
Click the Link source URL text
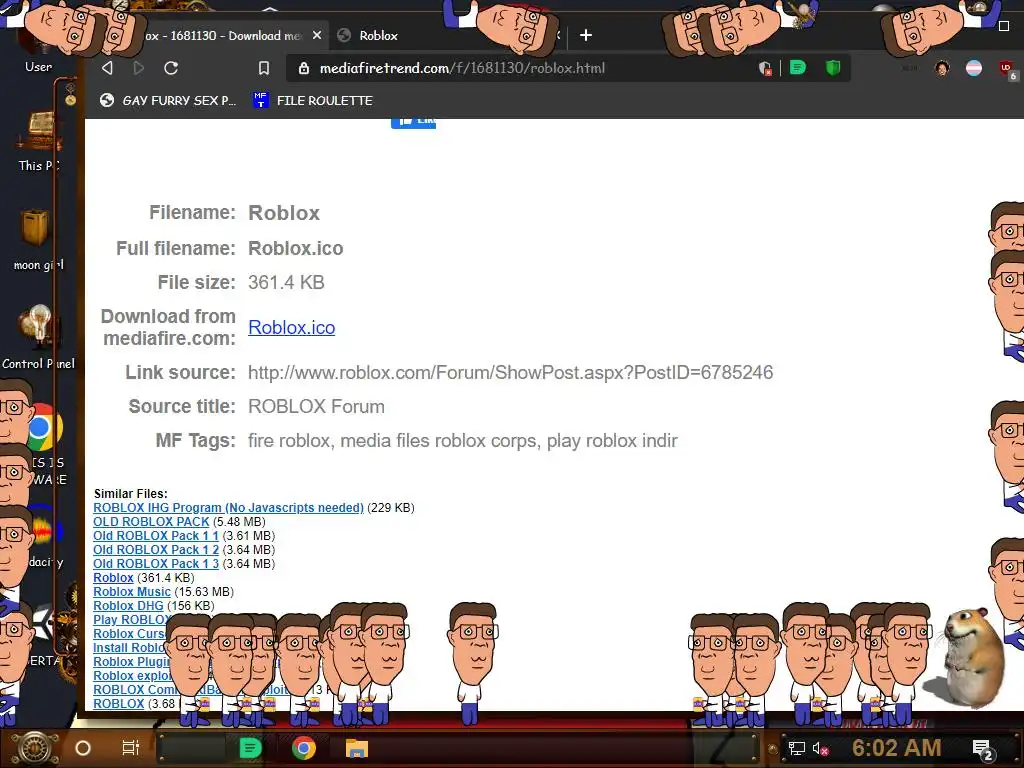point(510,372)
